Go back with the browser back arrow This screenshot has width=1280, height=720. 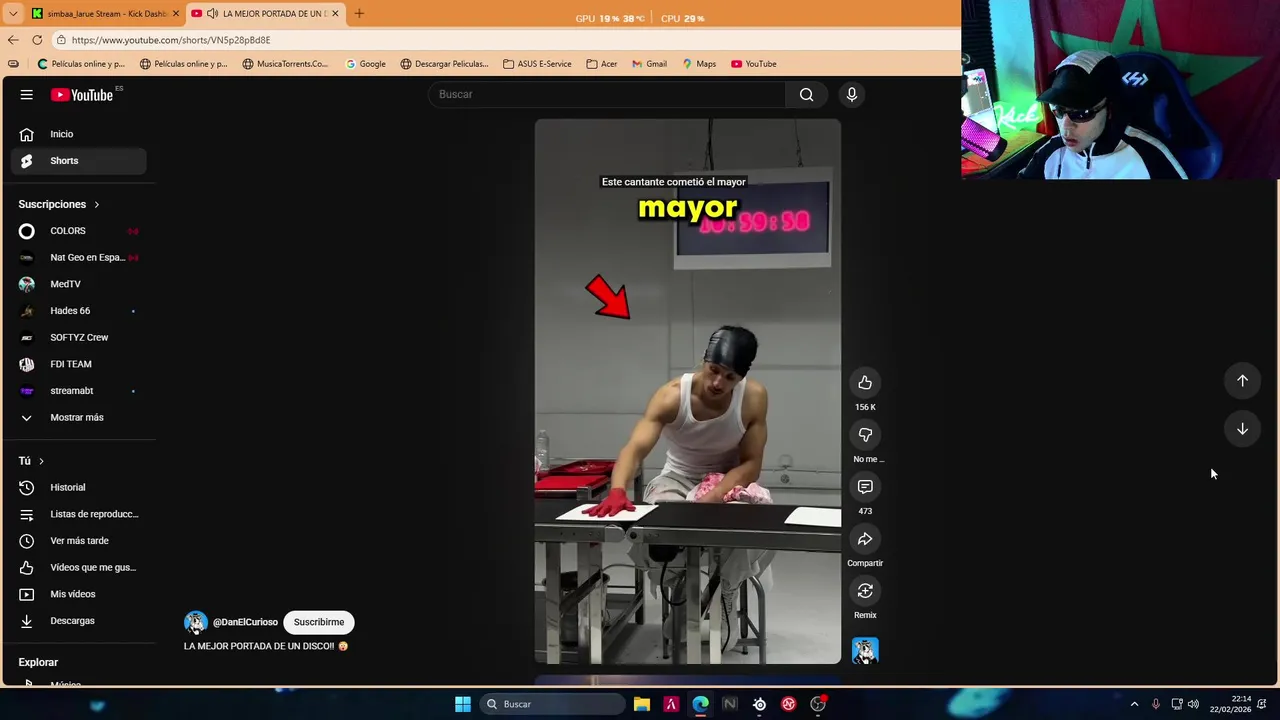point(12,40)
